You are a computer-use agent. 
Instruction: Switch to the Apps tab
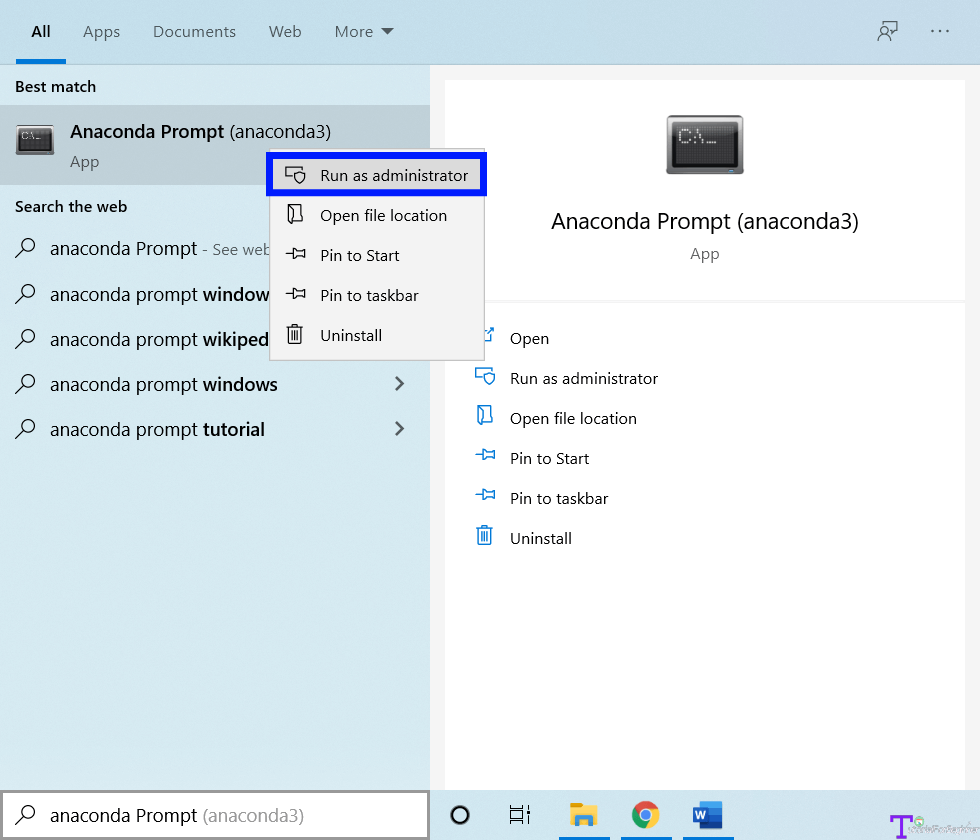coord(101,32)
